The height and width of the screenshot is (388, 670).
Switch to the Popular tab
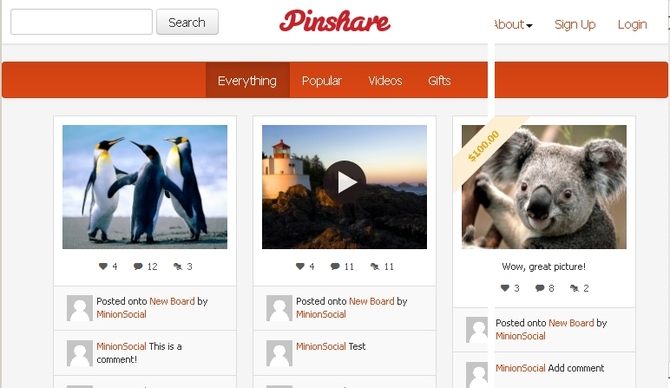[322, 80]
